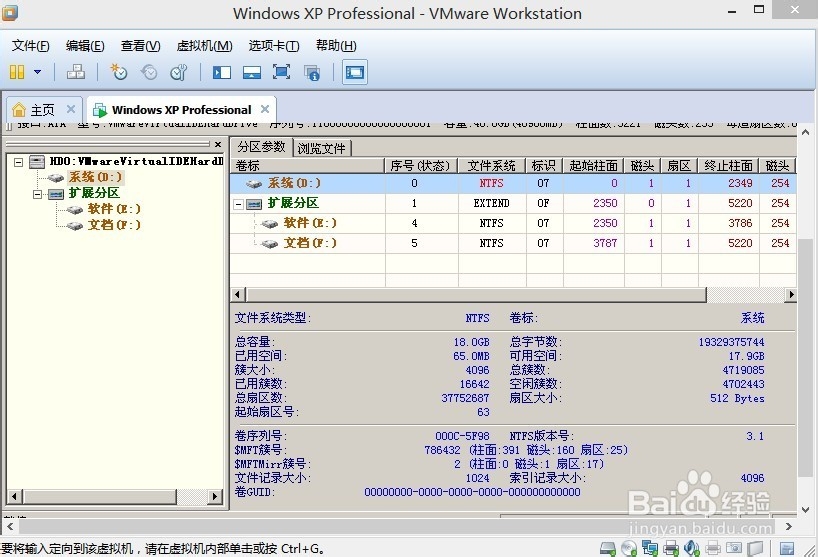Viewport: 818px width, 557px height.
Task: Switch to full screen mode icon
Action: (x=282, y=72)
